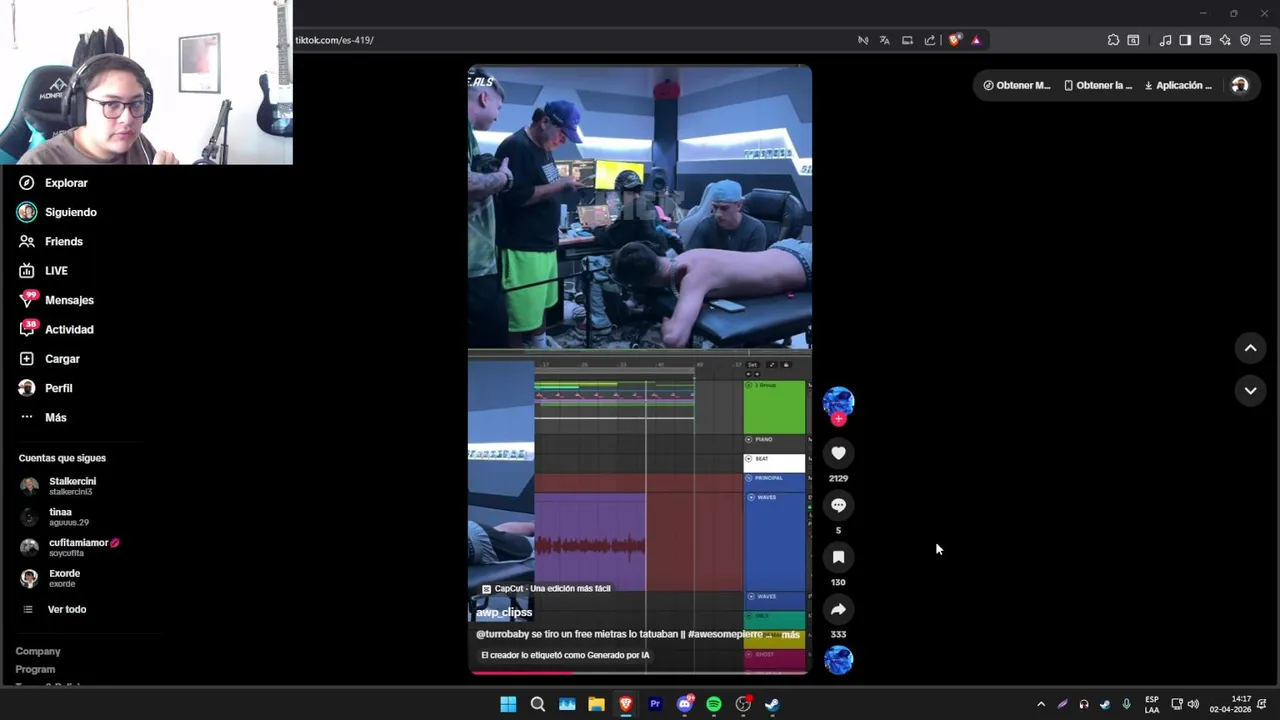Follow the creator with the red plus badge
Screen dimensions: 1280x720
click(838, 419)
